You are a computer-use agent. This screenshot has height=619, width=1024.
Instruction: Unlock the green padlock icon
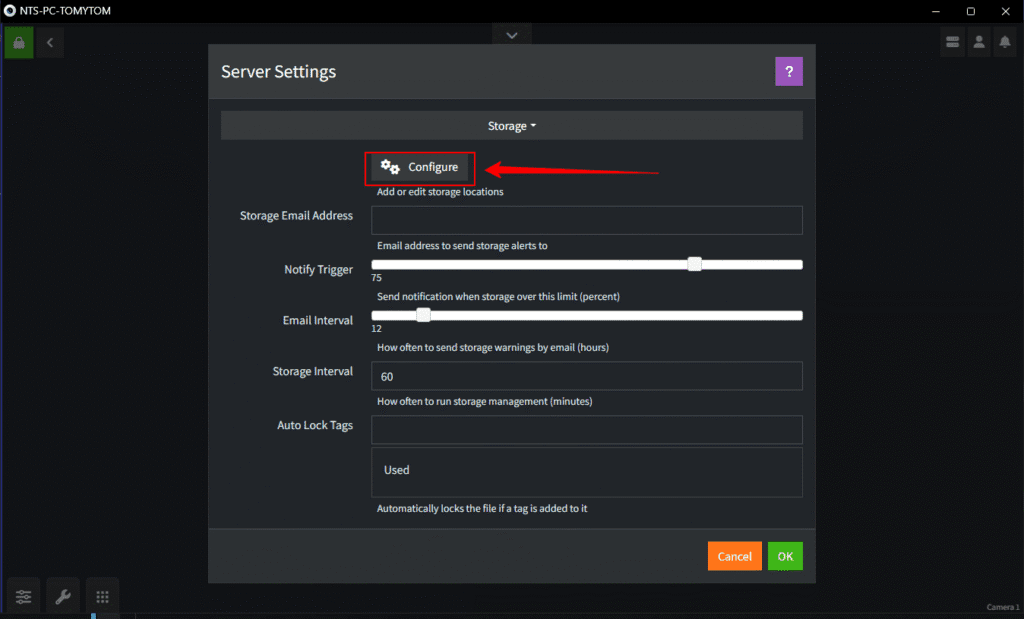(18, 41)
